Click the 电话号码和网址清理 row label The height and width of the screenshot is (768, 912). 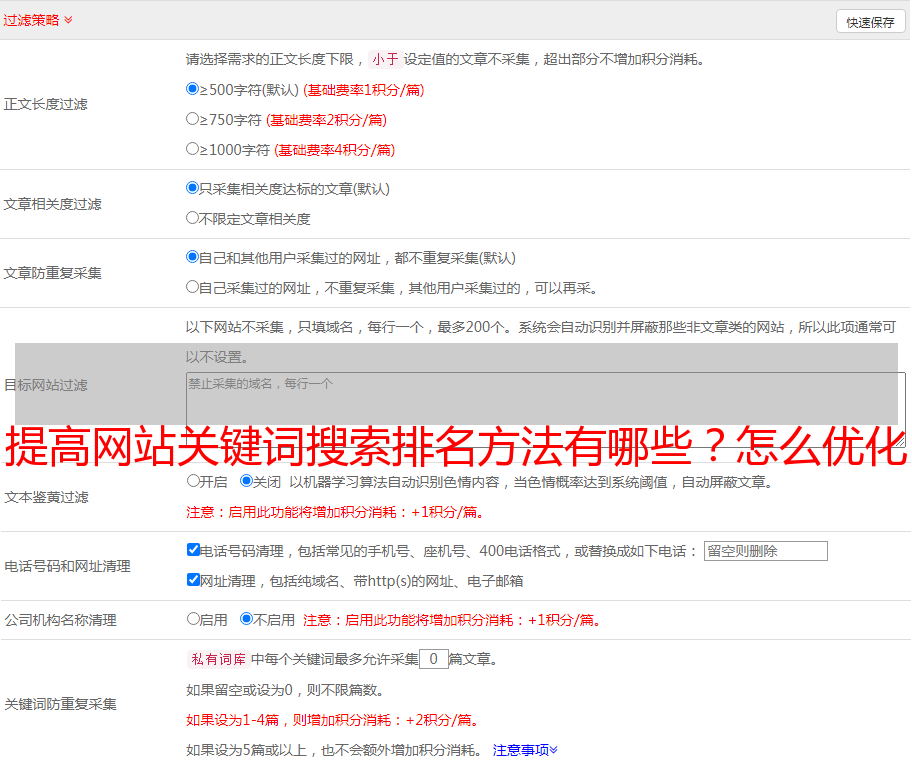coord(67,566)
